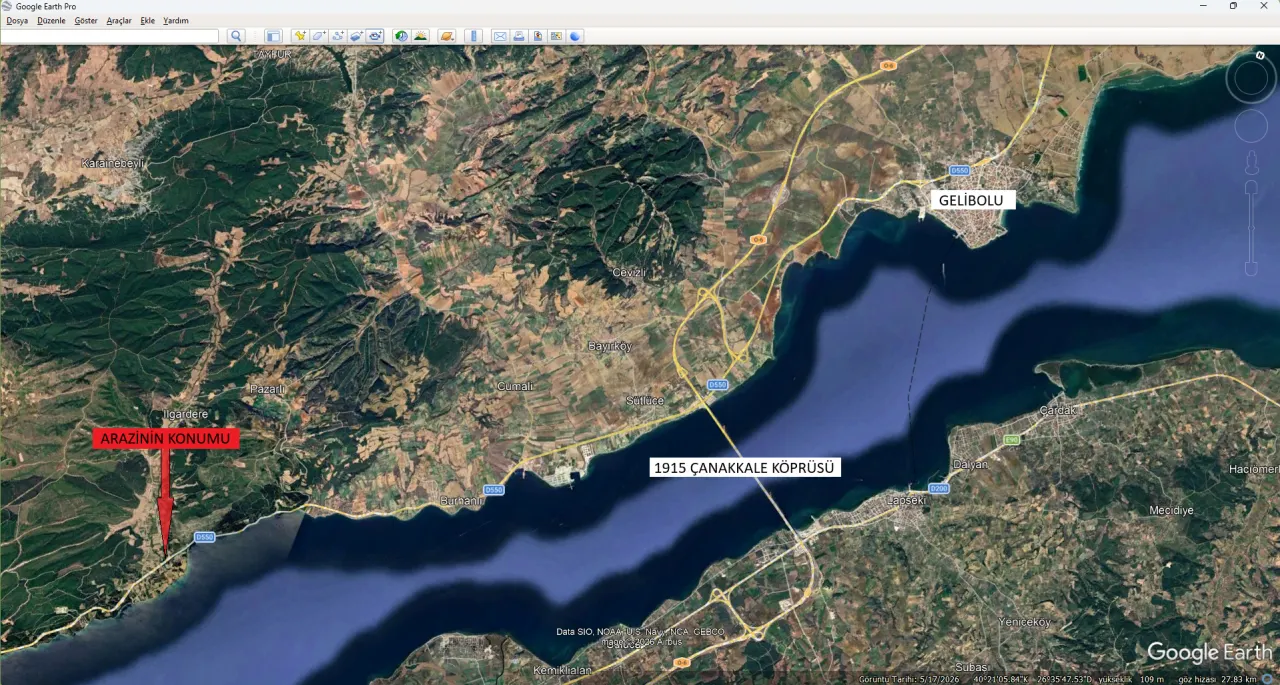
Task: Show historical imagery with the clock icon
Action: (x=401, y=36)
